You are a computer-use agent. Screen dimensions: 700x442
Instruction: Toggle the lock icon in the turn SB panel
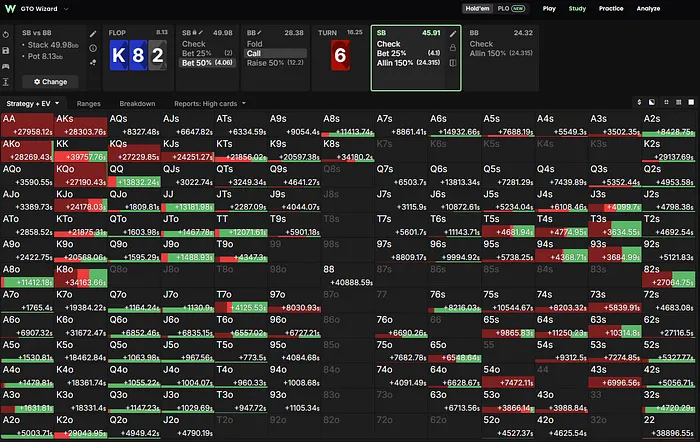[x=453, y=48]
